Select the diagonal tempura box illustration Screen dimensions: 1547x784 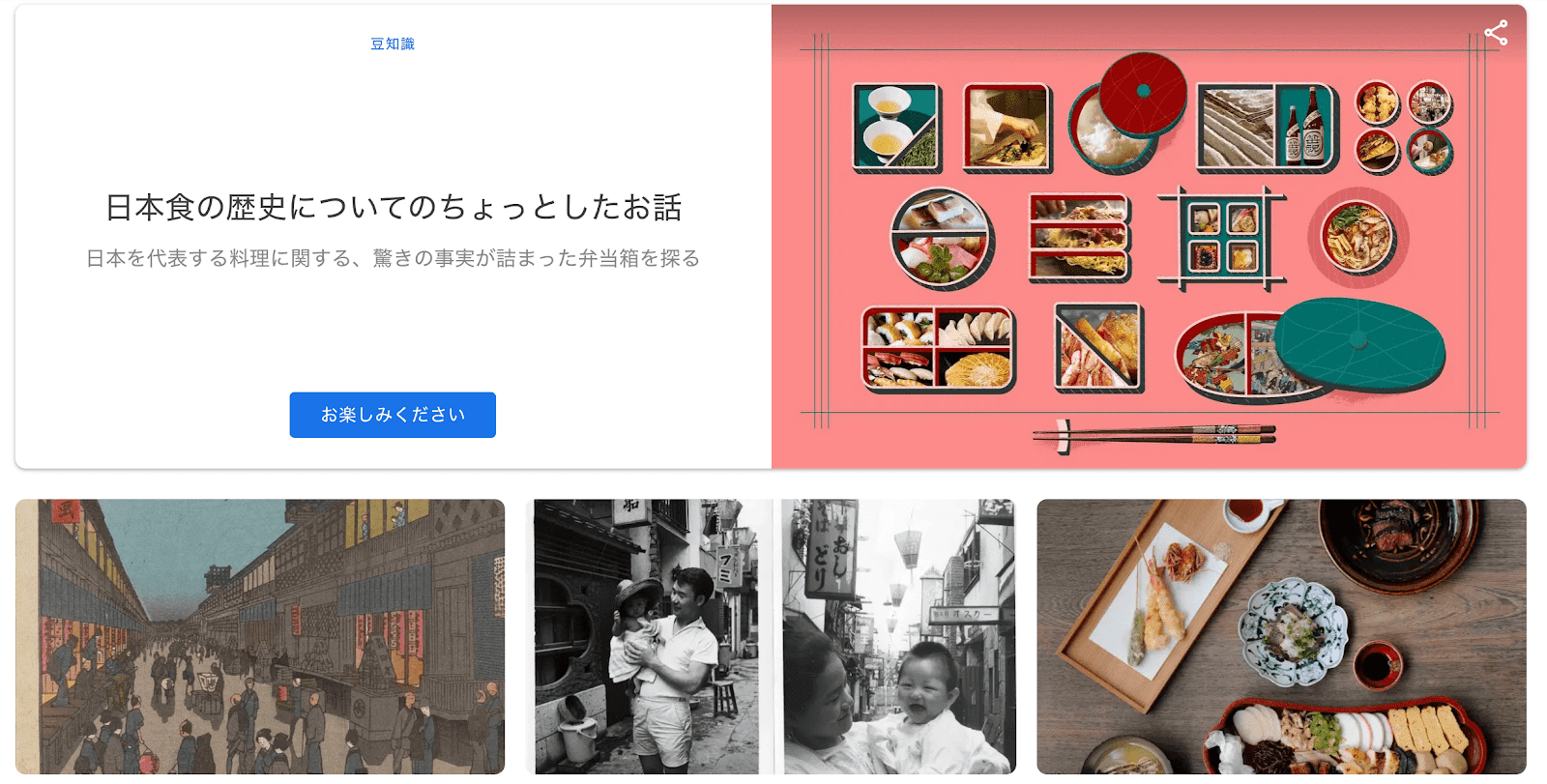[x=1099, y=348]
